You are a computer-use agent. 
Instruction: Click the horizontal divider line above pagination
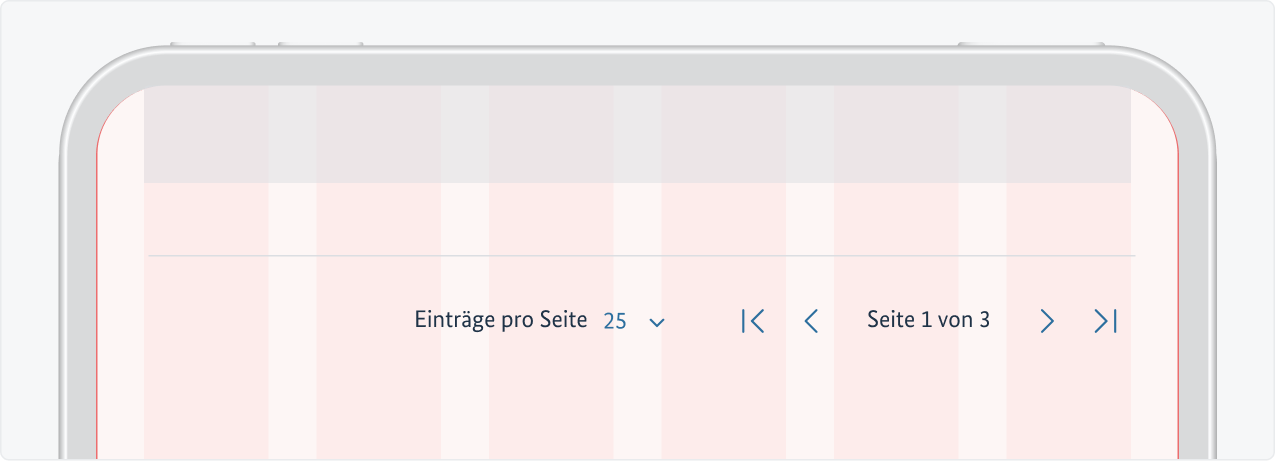click(x=640, y=256)
